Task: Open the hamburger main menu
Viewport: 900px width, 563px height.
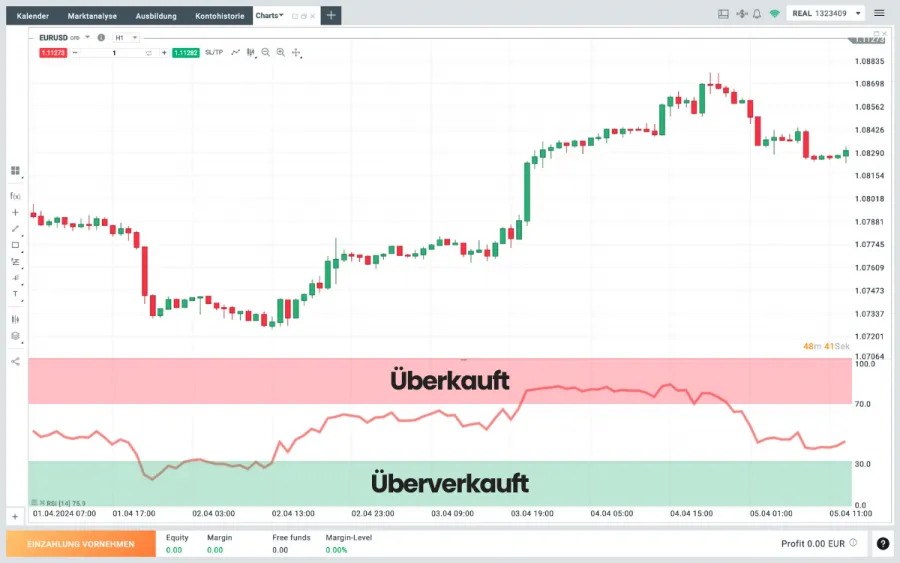Action: click(x=879, y=13)
